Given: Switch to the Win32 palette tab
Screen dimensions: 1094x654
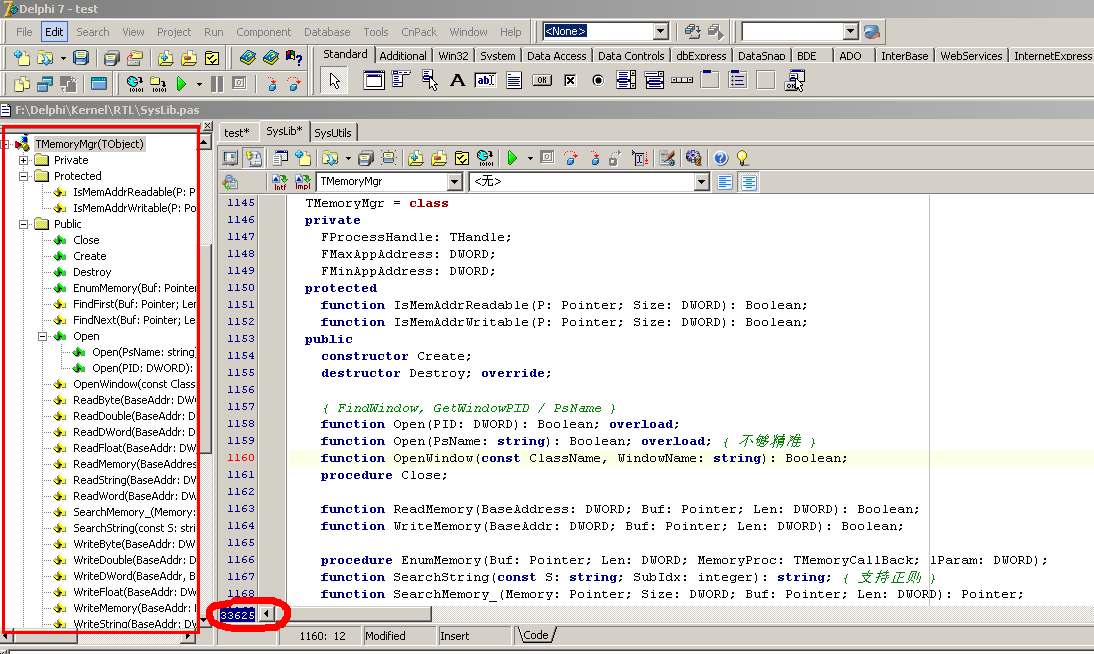Looking at the screenshot, I should 454,56.
